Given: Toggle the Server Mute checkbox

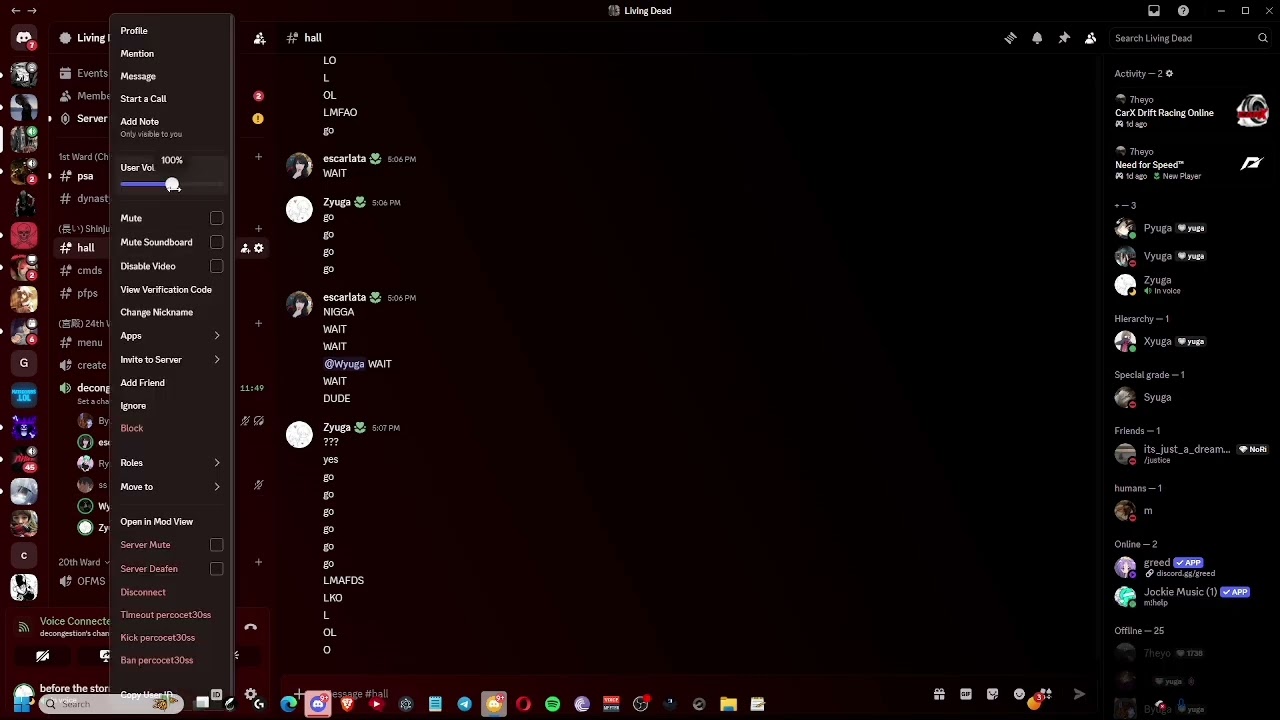Looking at the screenshot, I should (216, 545).
